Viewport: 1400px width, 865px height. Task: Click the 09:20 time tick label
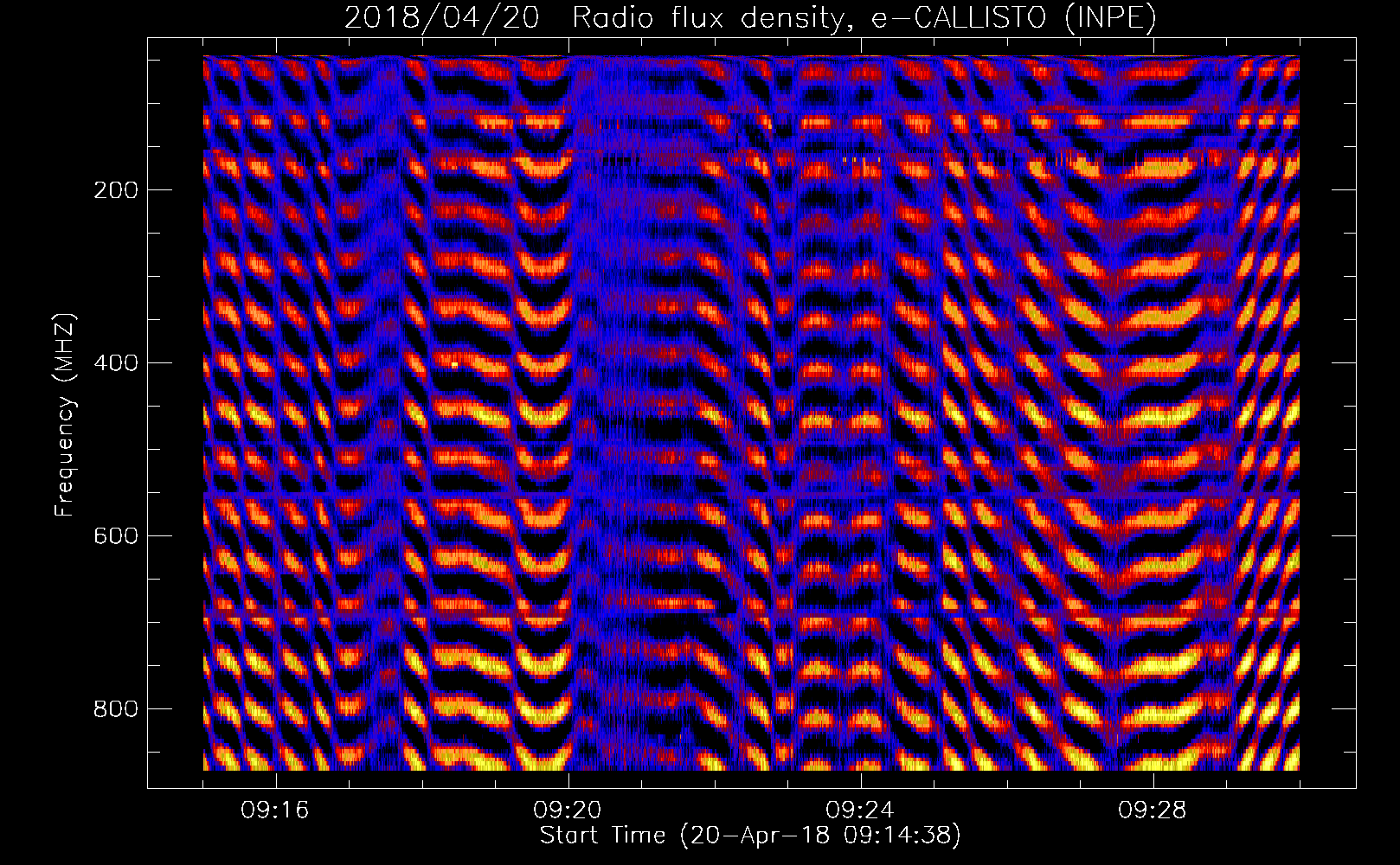pos(568,811)
